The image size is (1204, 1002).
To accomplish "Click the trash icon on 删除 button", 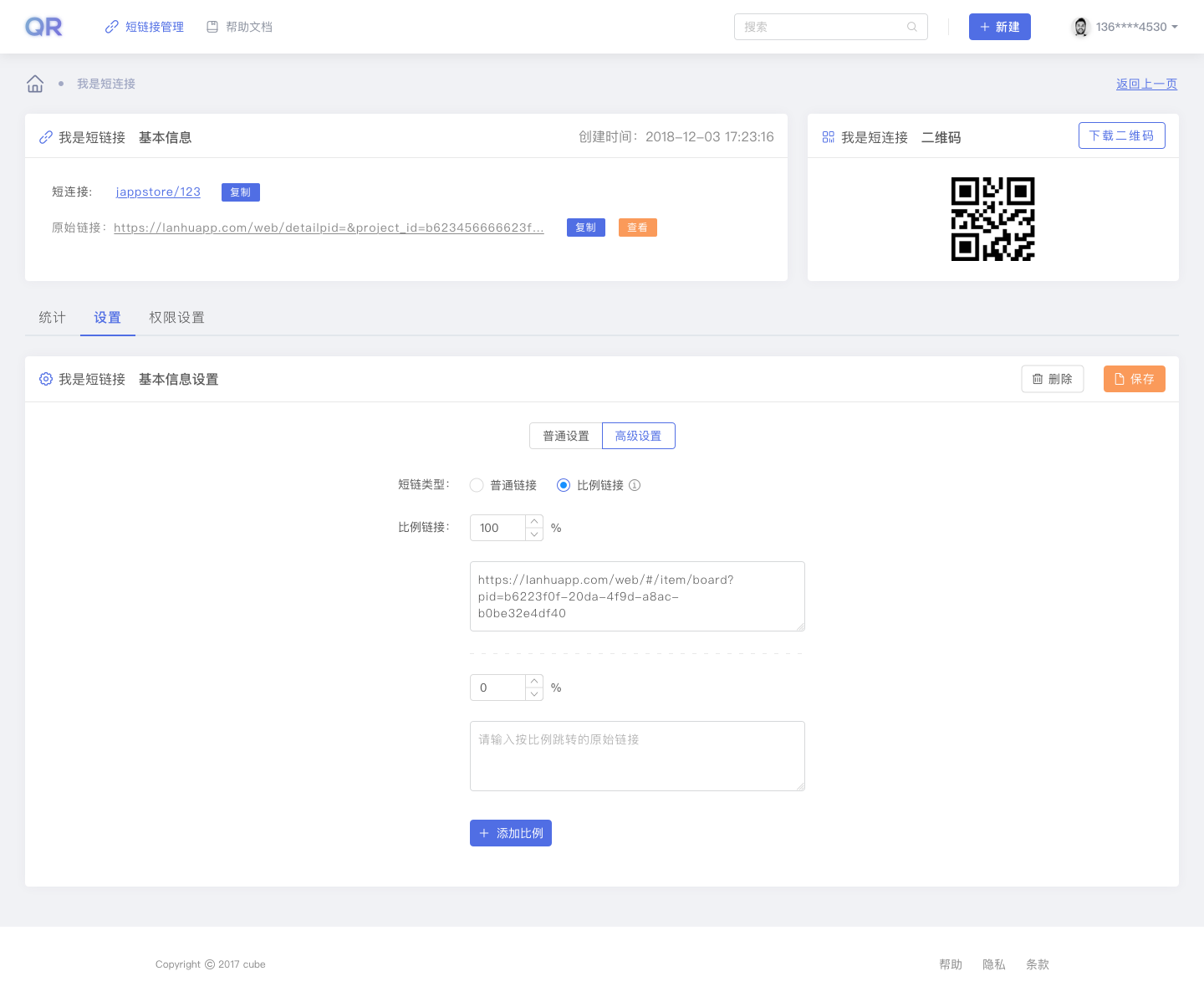I will point(1038,379).
